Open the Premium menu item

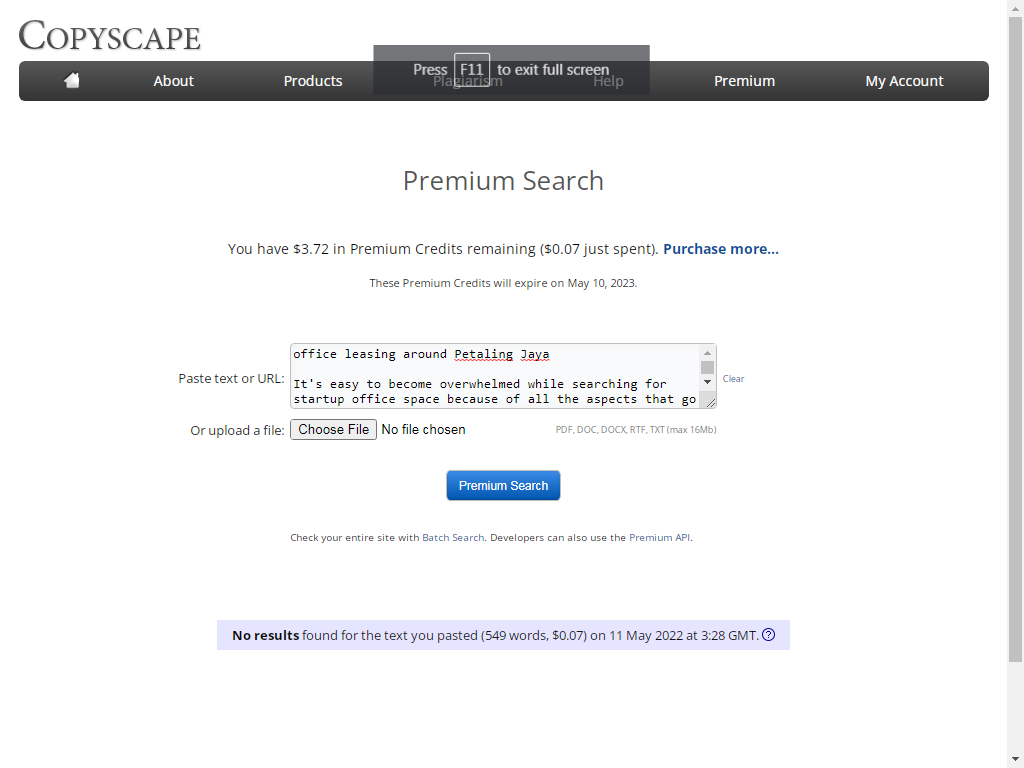[744, 81]
